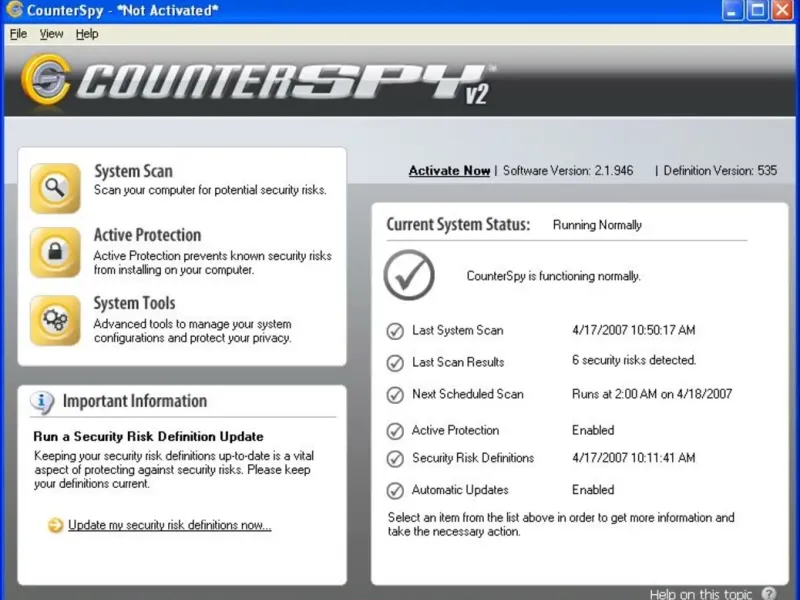Click '4/17/2007 10:11:41 AM' definitions timestamp
Screen dimensions: 800x600
633,458
